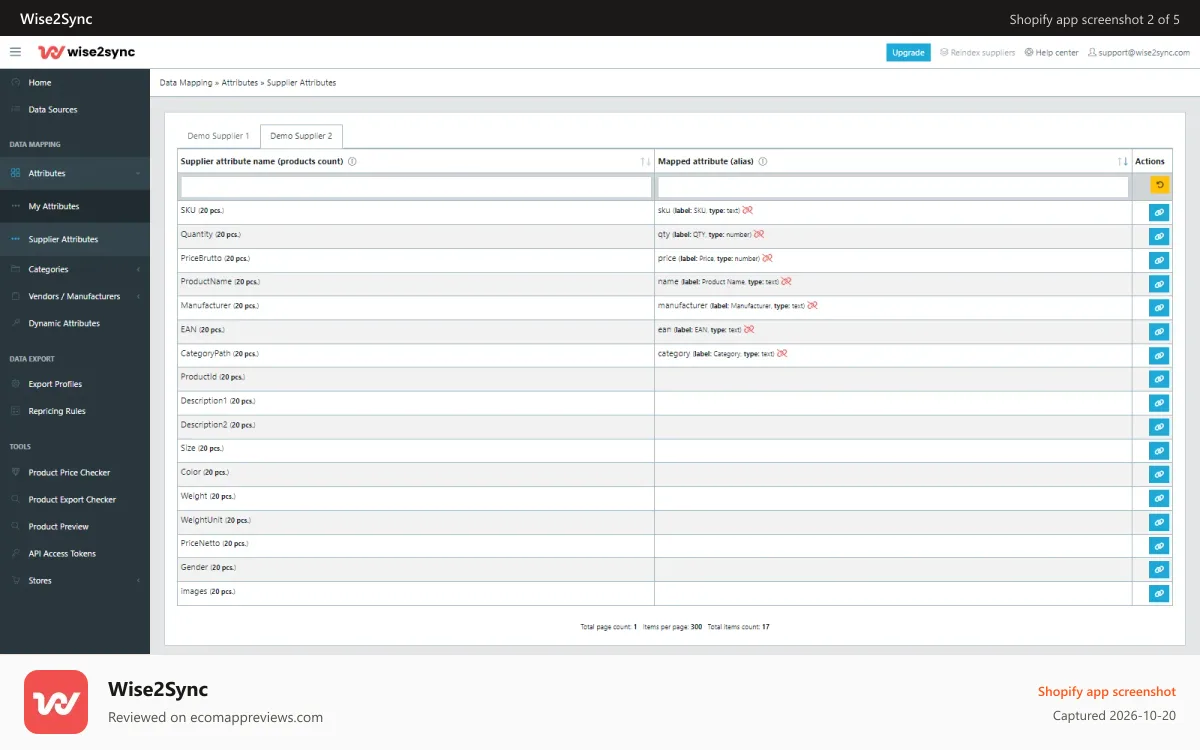The image size is (1200, 750).
Task: Unlink the category mapped attribute
Action: click(782, 353)
